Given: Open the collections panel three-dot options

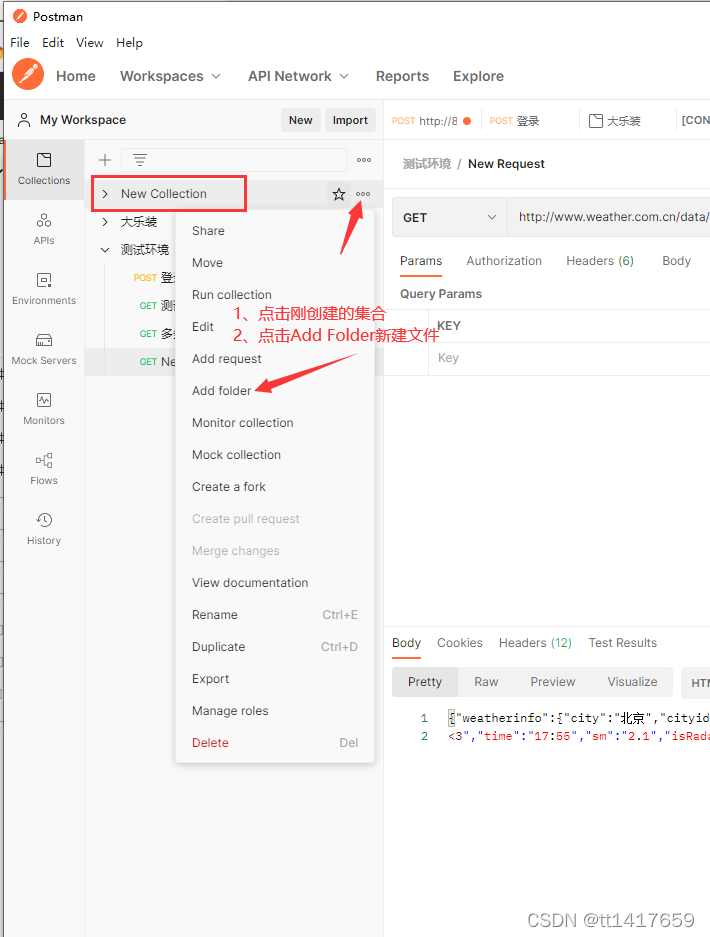Looking at the screenshot, I should tap(364, 160).
